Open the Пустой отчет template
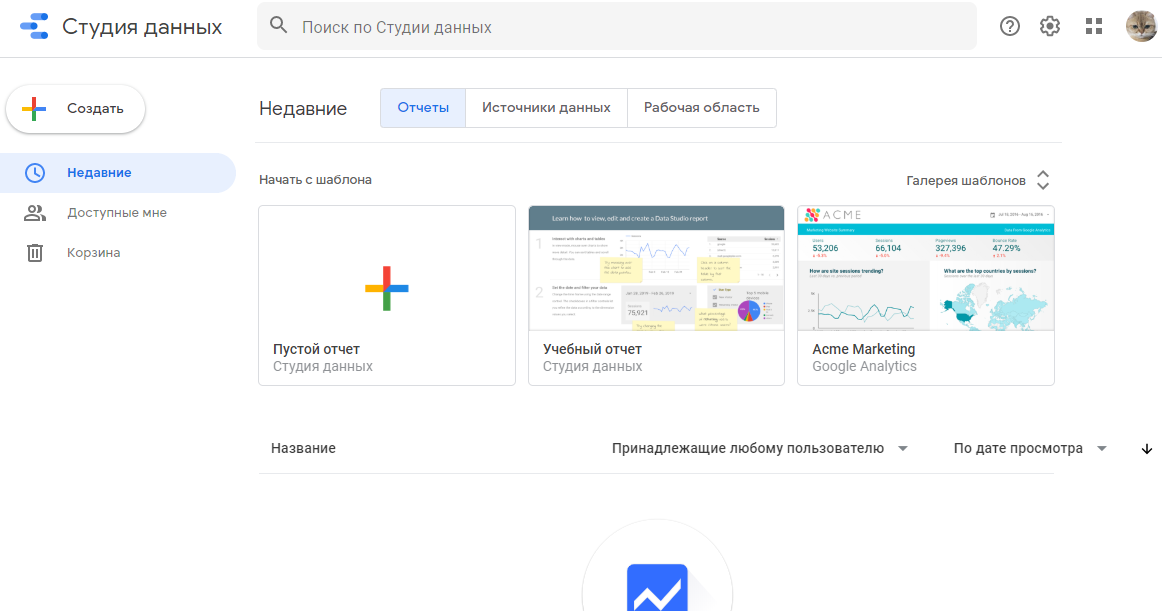This screenshot has height=611, width=1162. 387,296
